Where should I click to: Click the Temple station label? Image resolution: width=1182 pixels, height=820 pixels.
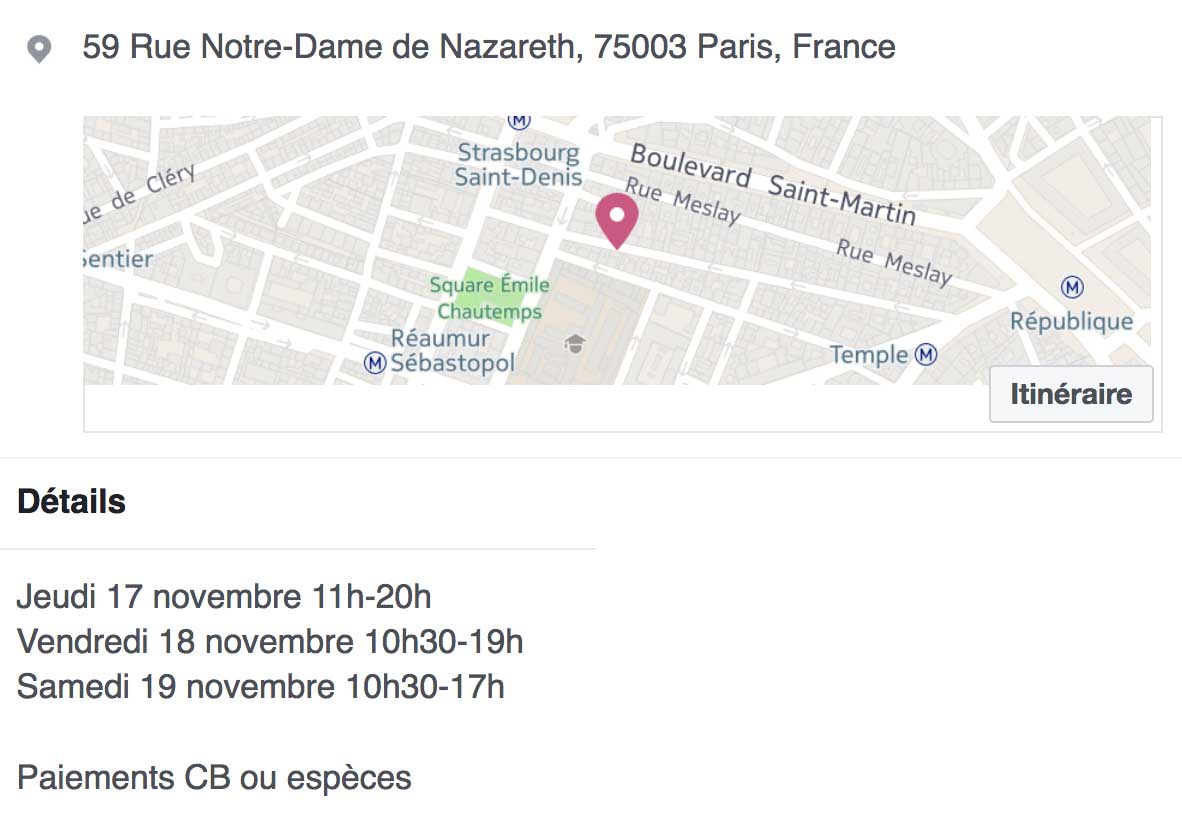pos(869,354)
